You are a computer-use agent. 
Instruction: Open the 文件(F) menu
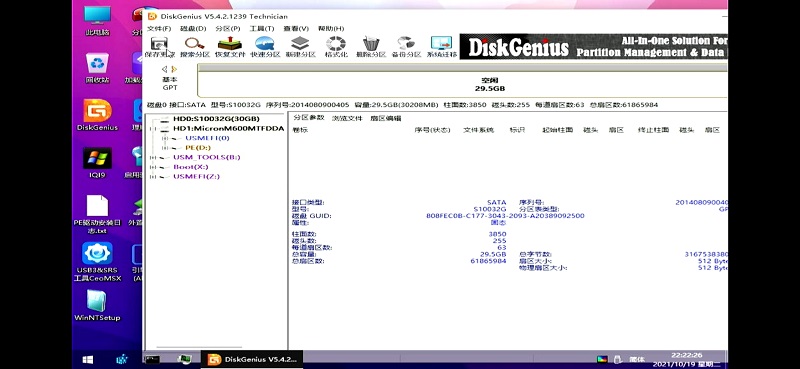pyautogui.click(x=159, y=29)
